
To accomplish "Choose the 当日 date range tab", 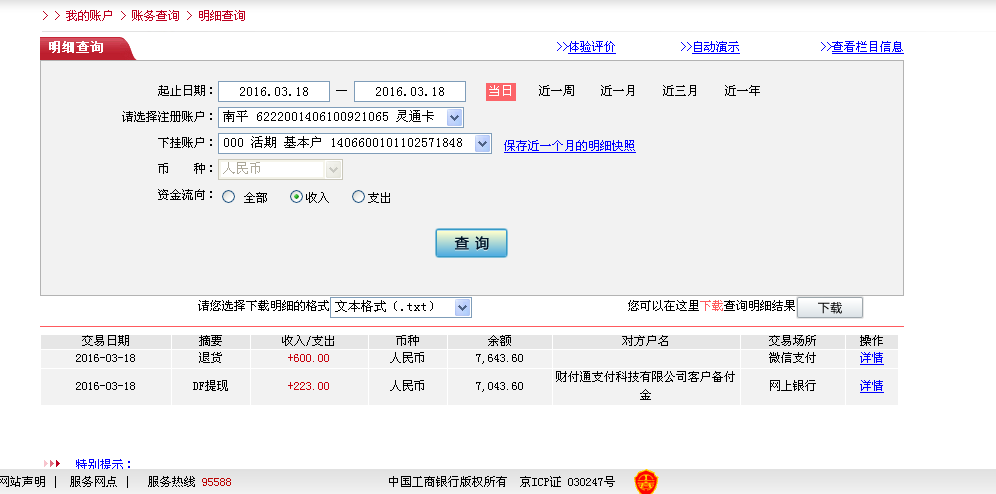I will [x=500, y=91].
